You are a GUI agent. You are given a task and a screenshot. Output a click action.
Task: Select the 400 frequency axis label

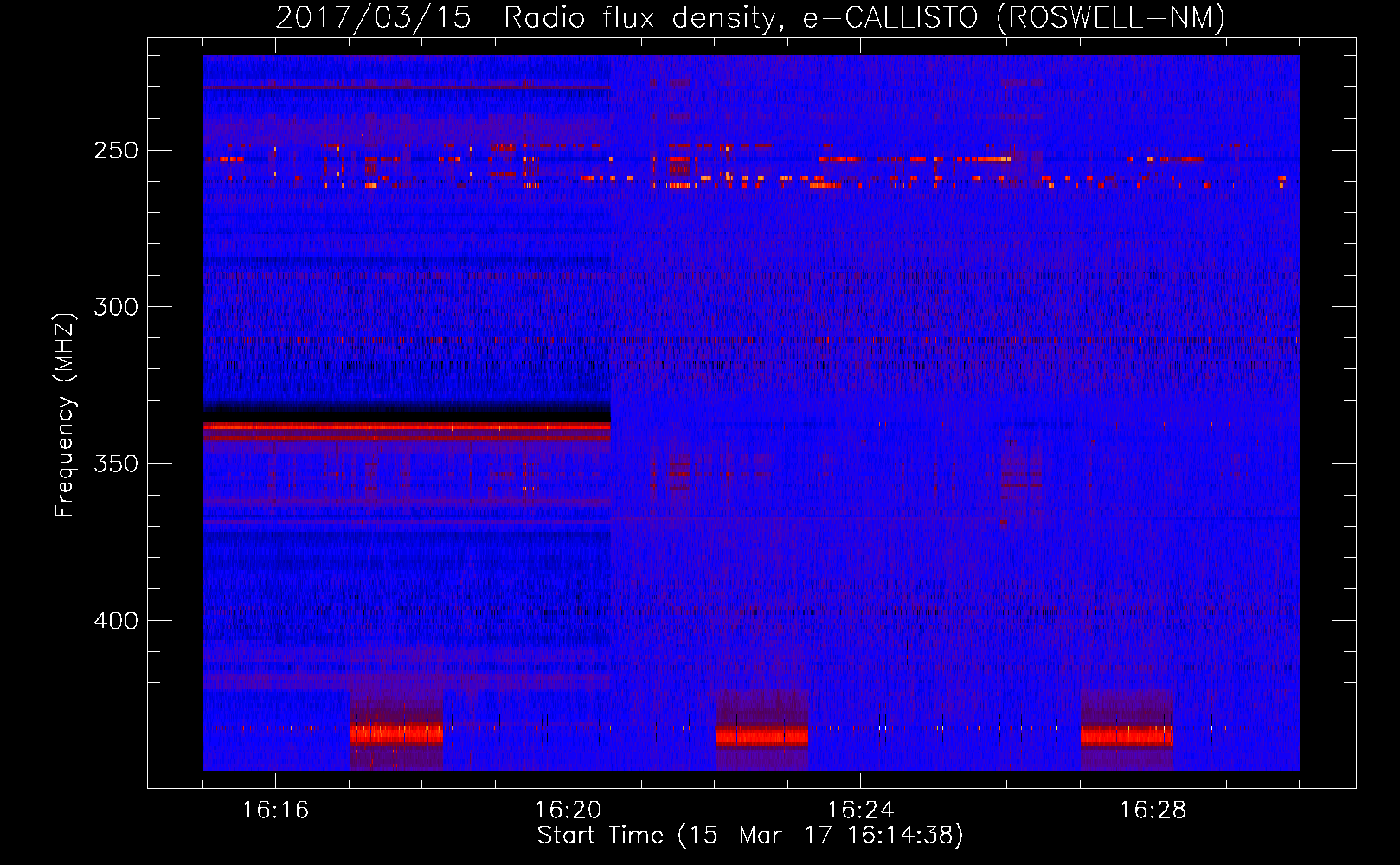click(x=116, y=621)
